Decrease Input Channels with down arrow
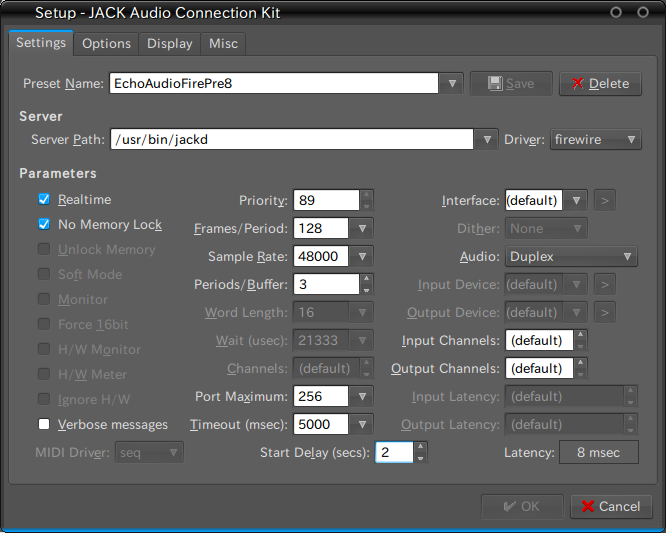Screen dimensions: 666x533 581,346
